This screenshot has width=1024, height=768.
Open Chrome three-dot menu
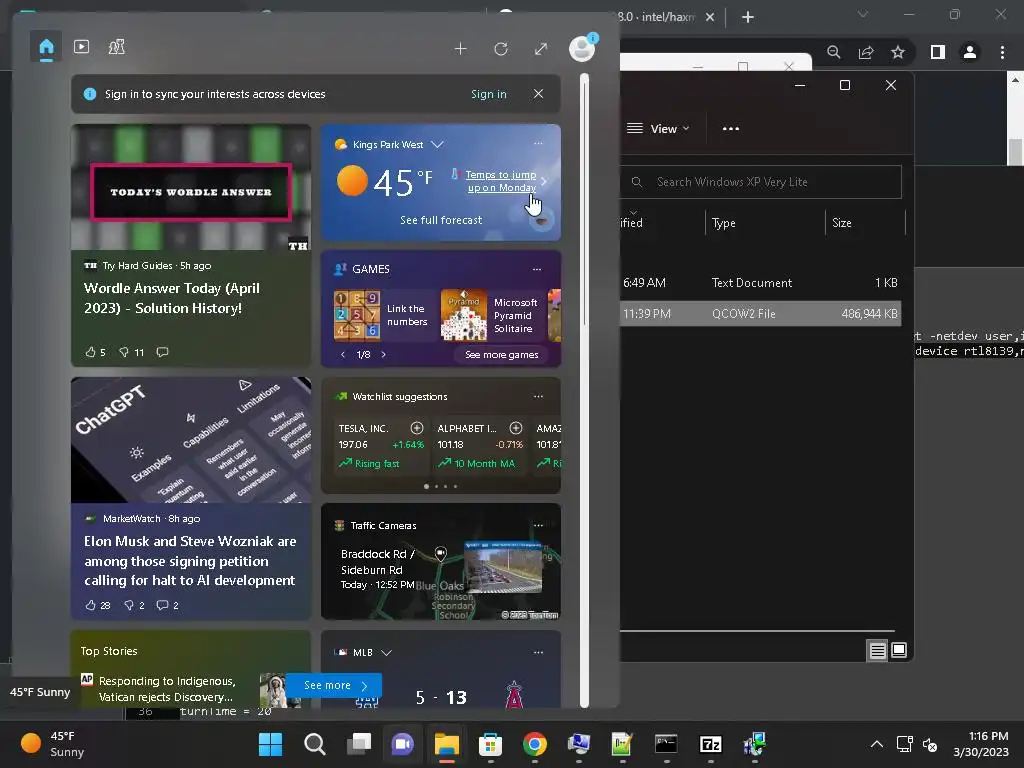point(1002,52)
